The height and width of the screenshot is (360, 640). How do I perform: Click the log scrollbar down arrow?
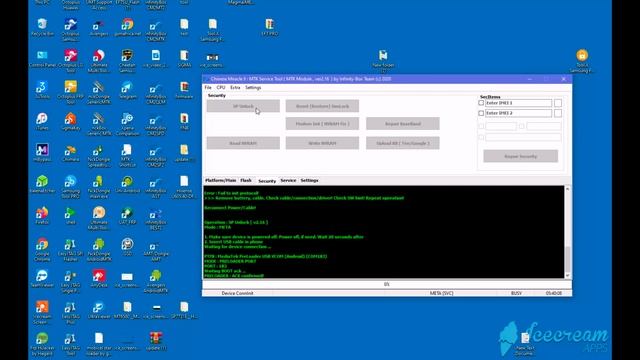[x=567, y=276]
